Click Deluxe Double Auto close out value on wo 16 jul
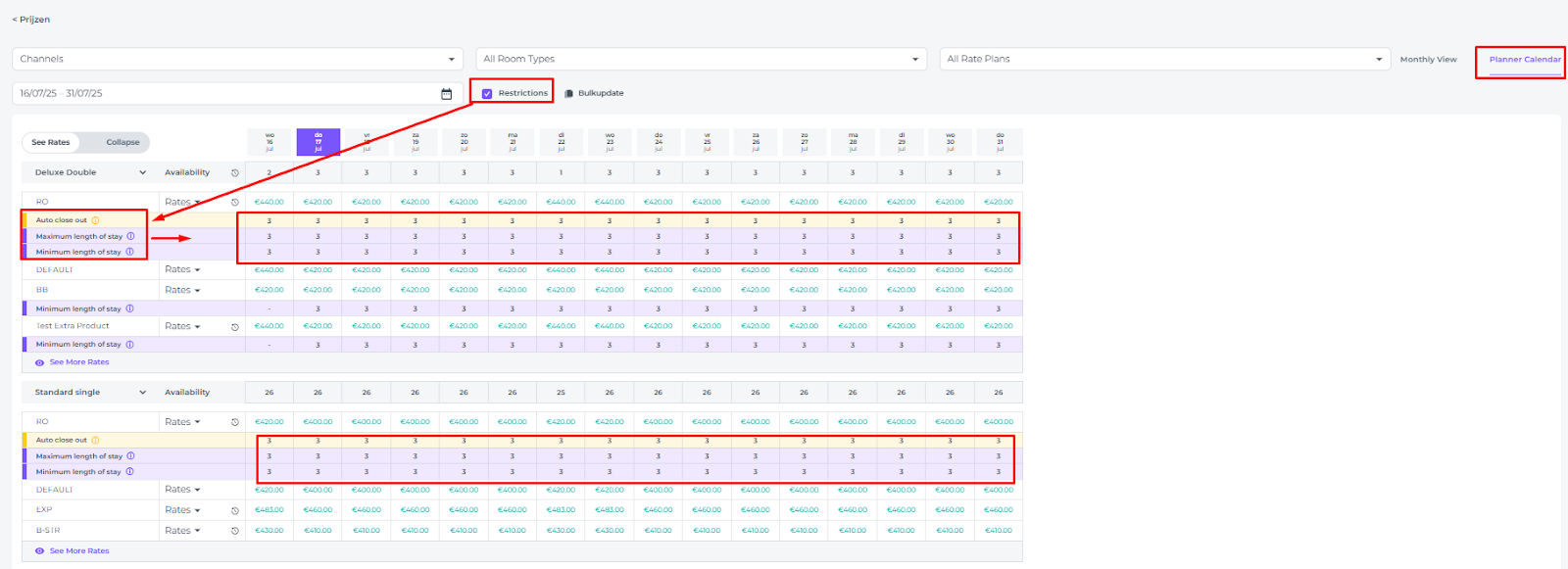The height and width of the screenshot is (569, 1568). (269, 220)
